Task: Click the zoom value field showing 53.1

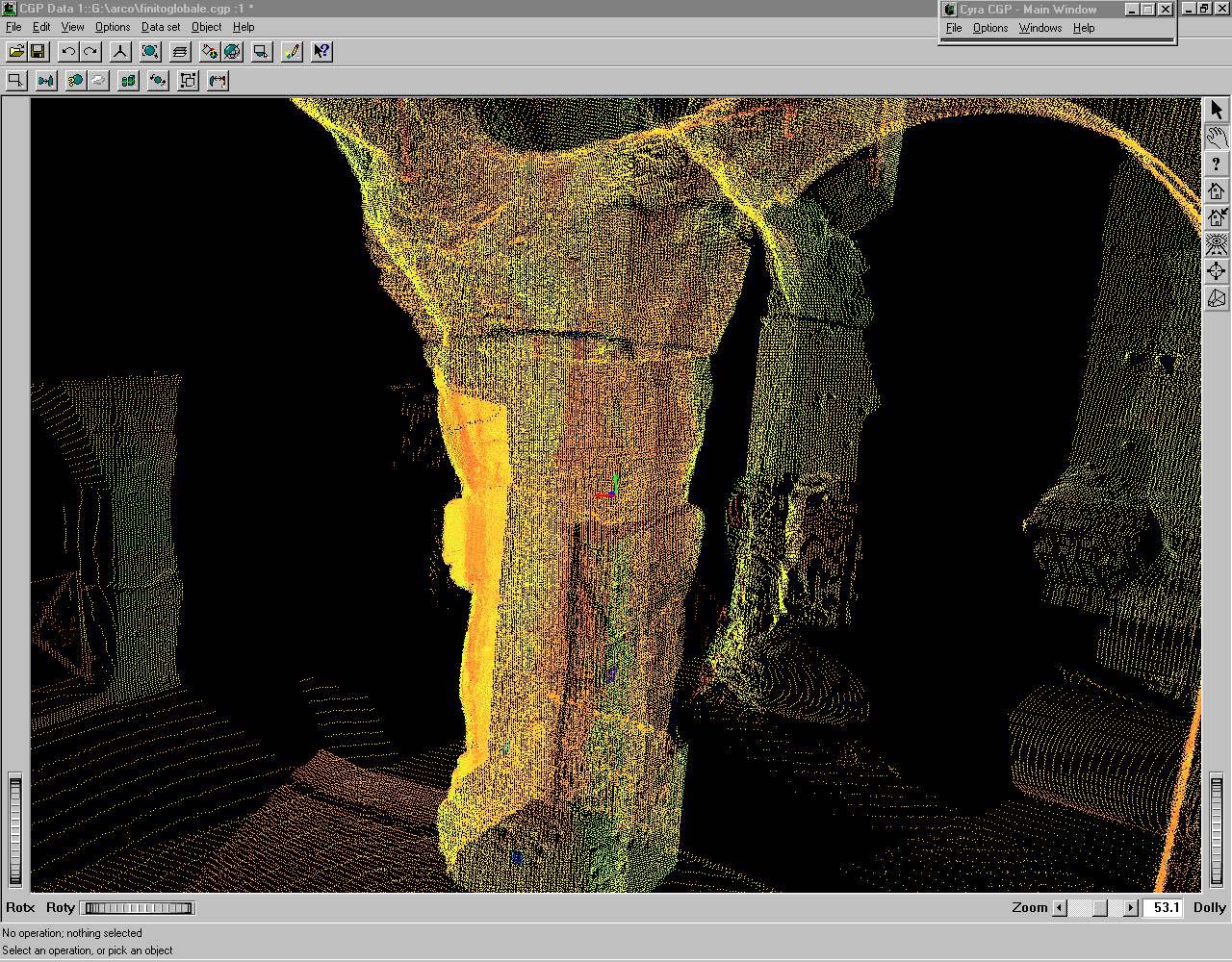Action: pos(1166,907)
